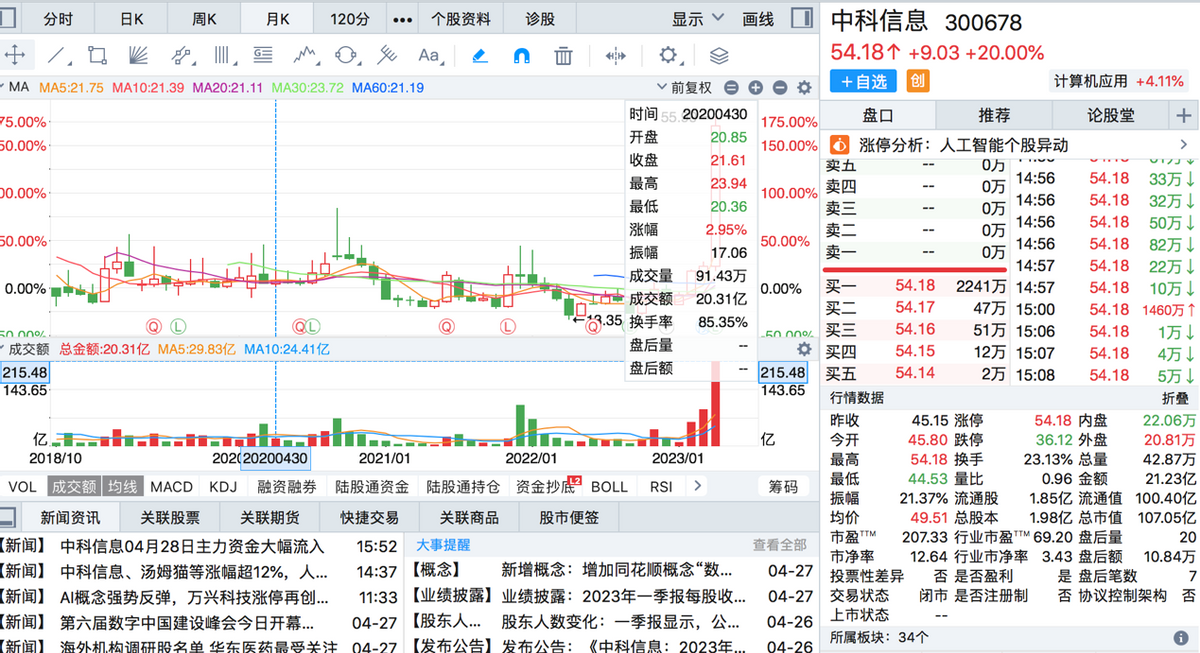Pick the blue highlighter pen tool
Viewport: 1200px width, 653px height.
click(479, 55)
